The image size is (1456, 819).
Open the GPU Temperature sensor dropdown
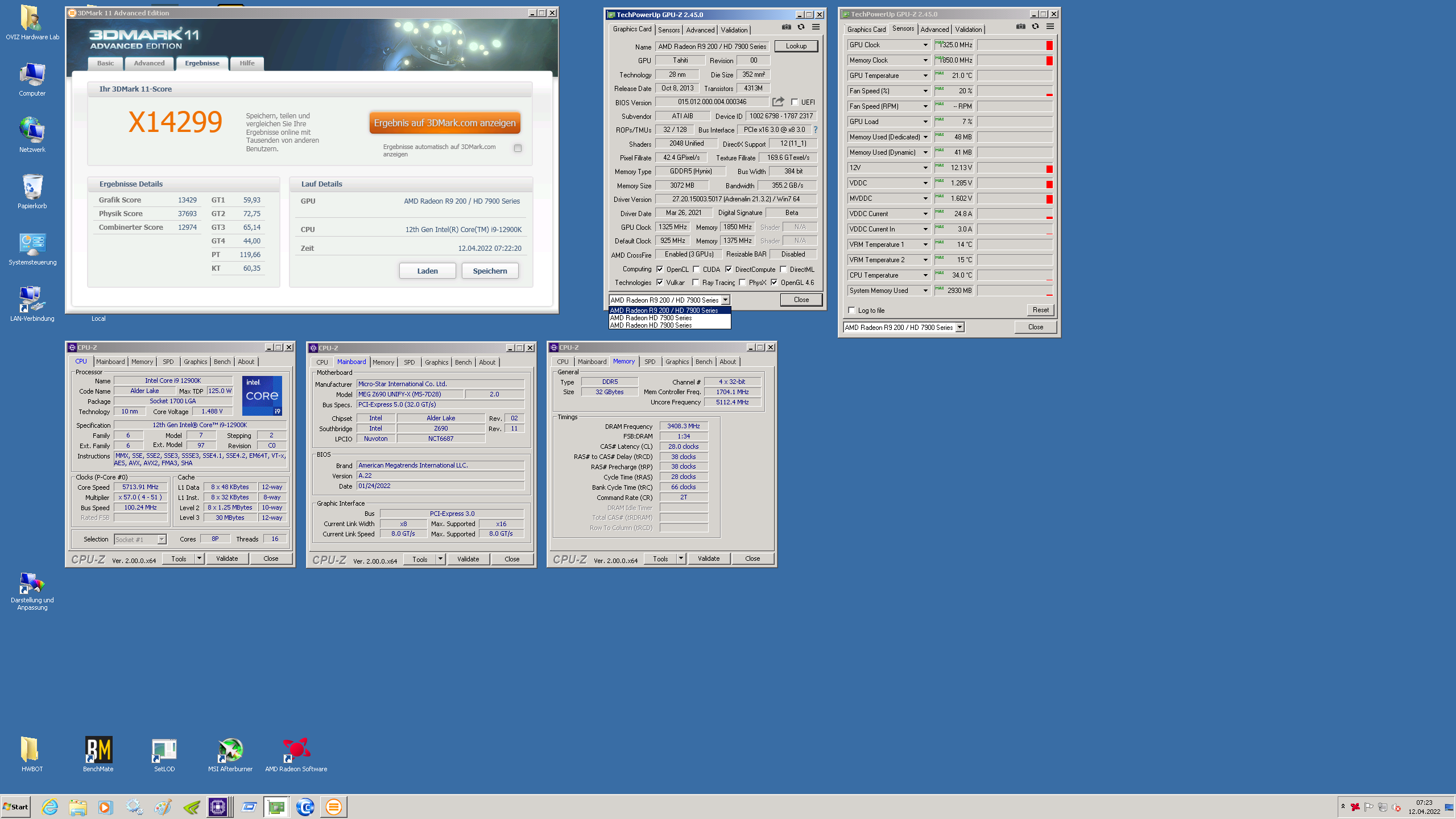coord(925,76)
